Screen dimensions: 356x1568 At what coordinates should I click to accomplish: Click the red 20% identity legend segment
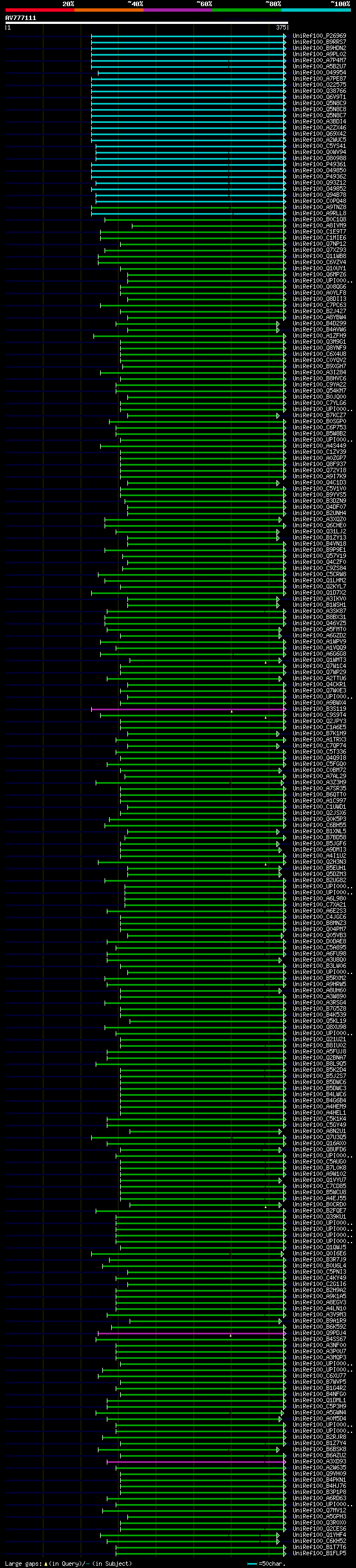39,10
